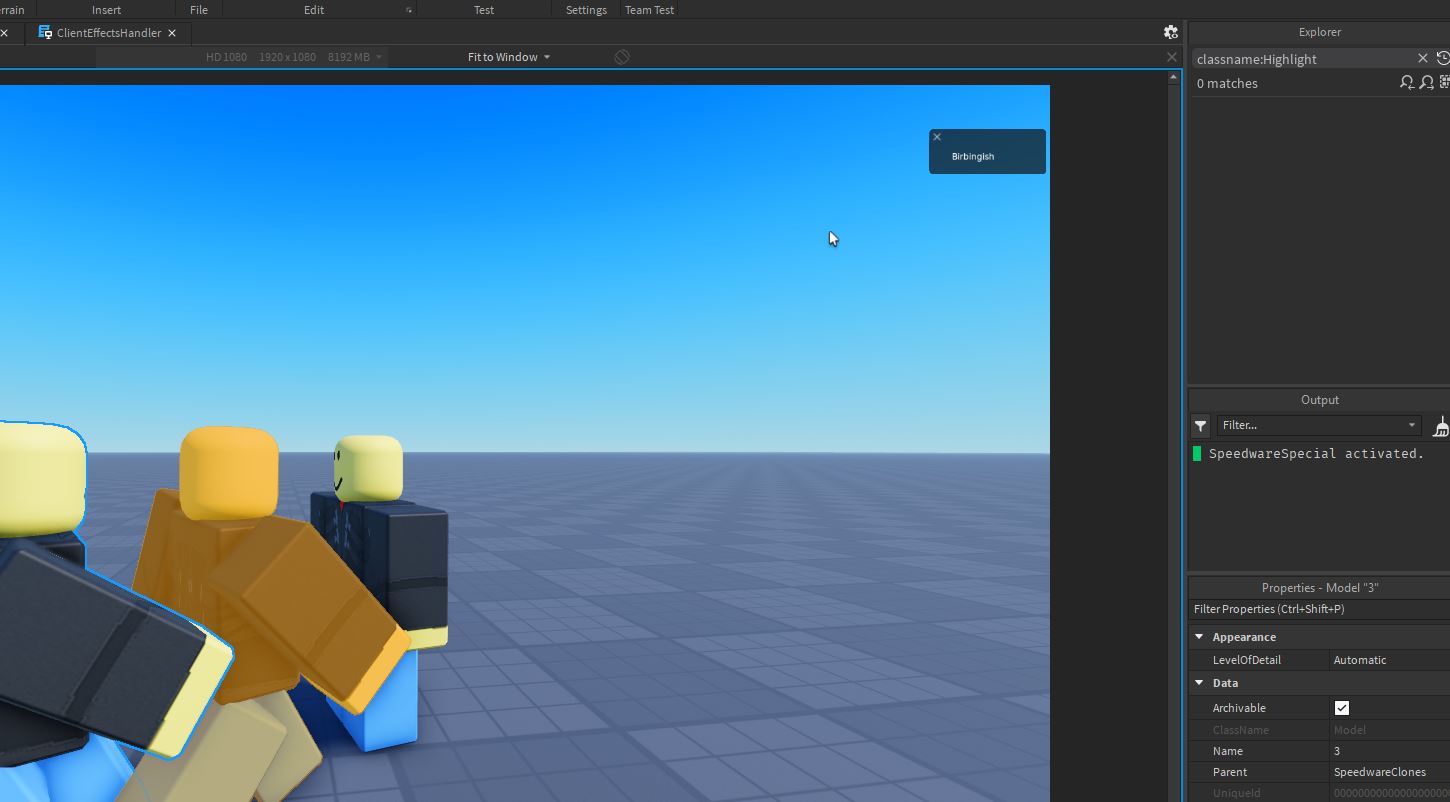This screenshot has height=802, width=1450.
Task: Open the advanced Explorer search options icon
Action: [x=1443, y=83]
